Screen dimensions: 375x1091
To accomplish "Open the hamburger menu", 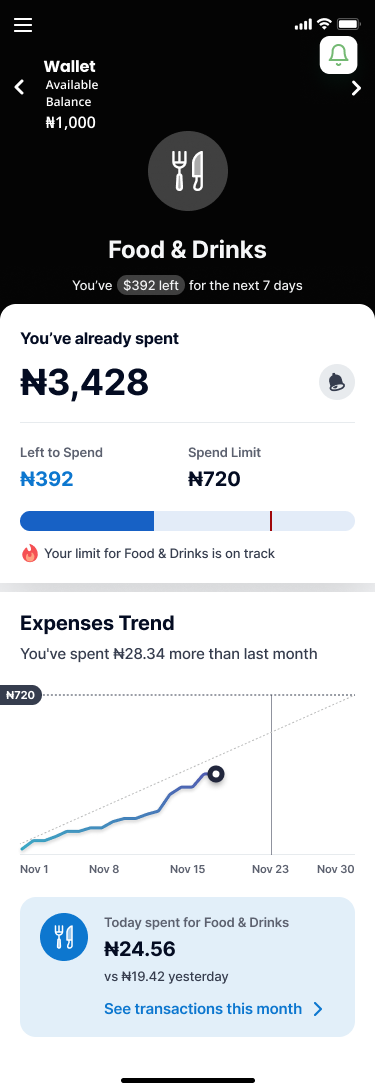I will (23, 25).
